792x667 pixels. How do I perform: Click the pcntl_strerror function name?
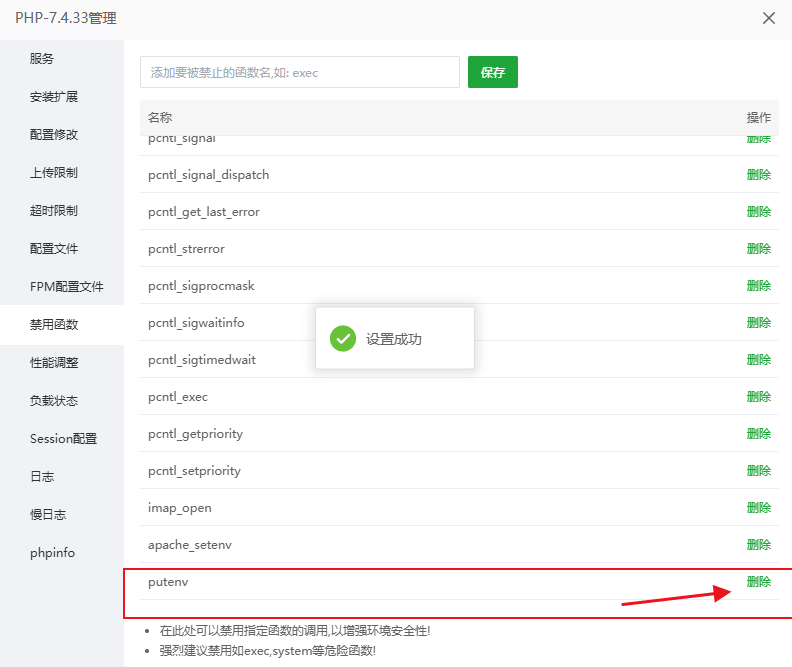(x=186, y=249)
